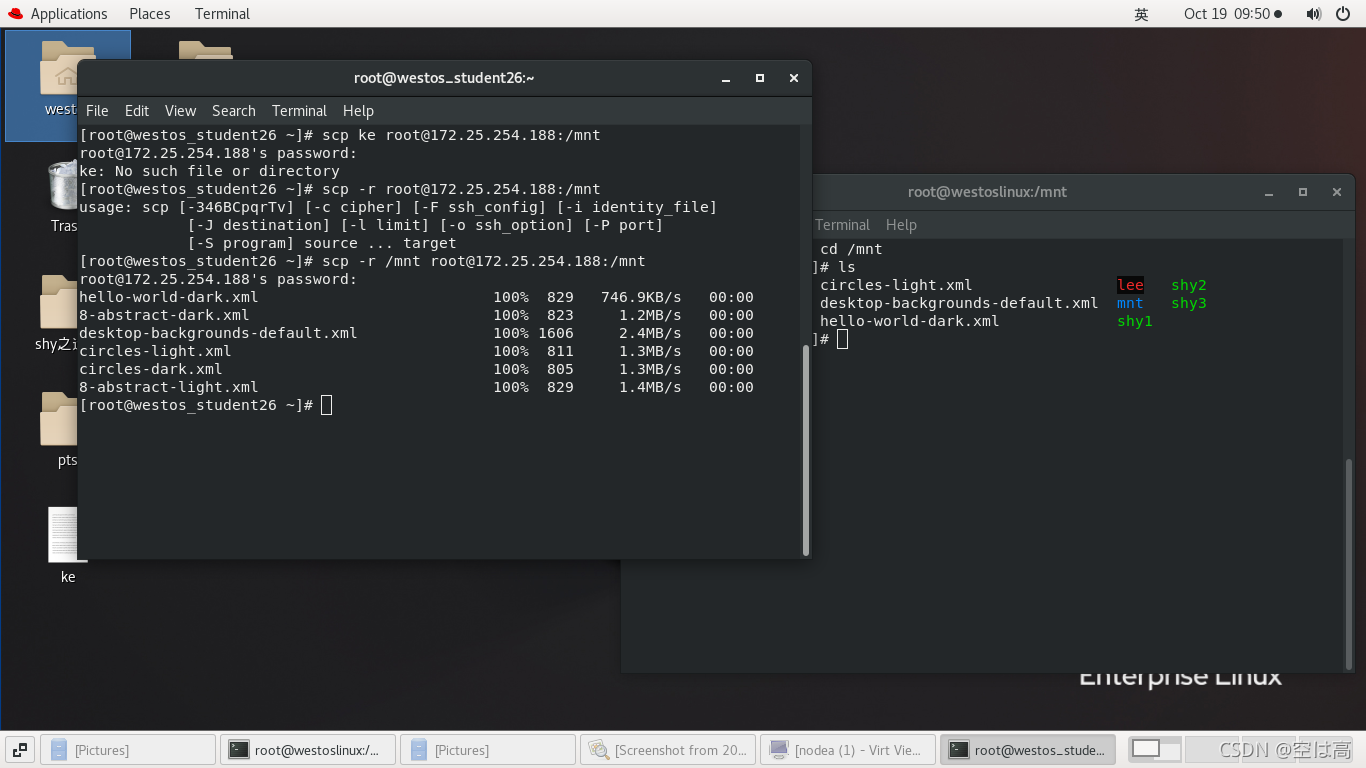This screenshot has width=1366, height=768.
Task: Close the westoslinux terminal window
Action: pos(1337,192)
